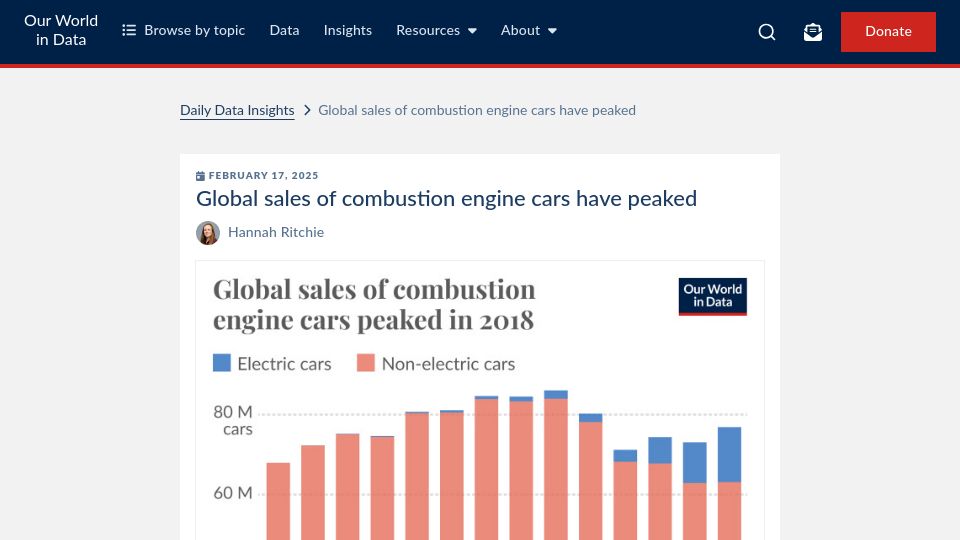Click the '60 M' axis label
The image size is (960, 540).
[x=233, y=493]
